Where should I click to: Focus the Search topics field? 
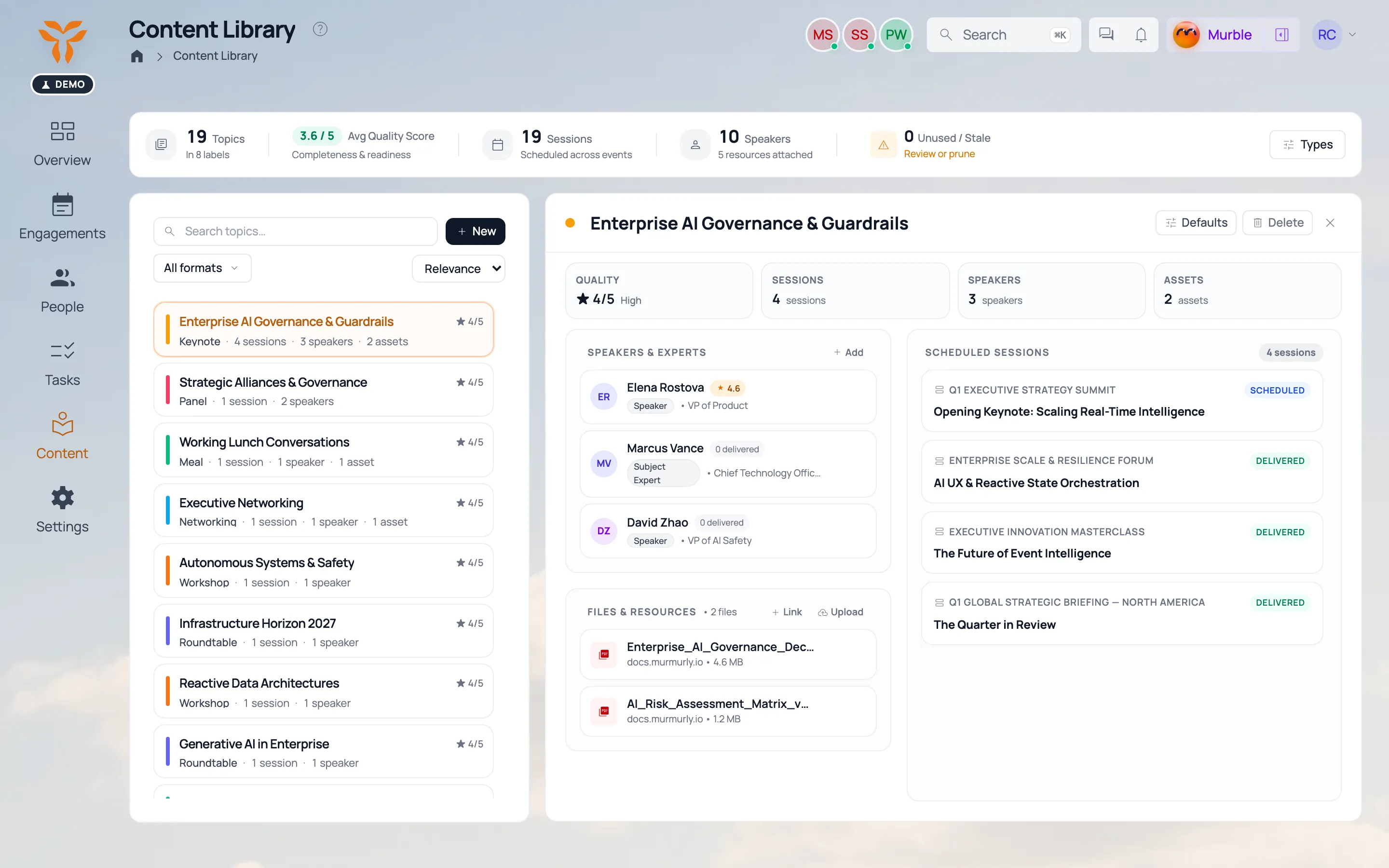coord(296,231)
